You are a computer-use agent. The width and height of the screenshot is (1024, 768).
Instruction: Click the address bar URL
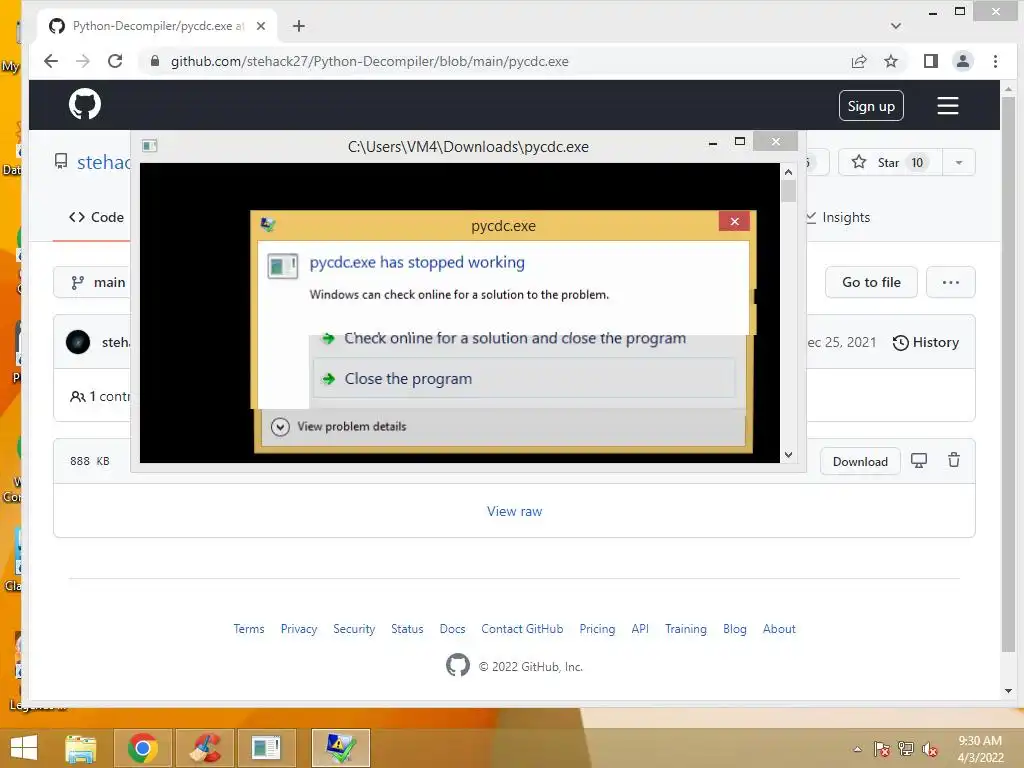point(370,61)
